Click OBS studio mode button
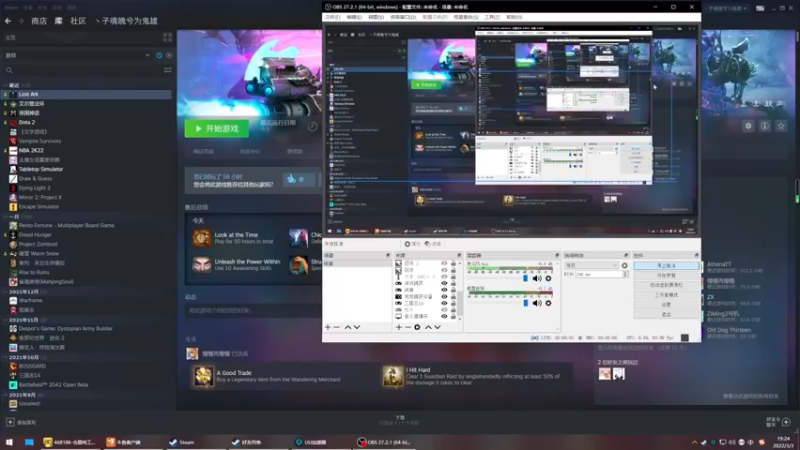Screen dimensions: 800x450 666,295
